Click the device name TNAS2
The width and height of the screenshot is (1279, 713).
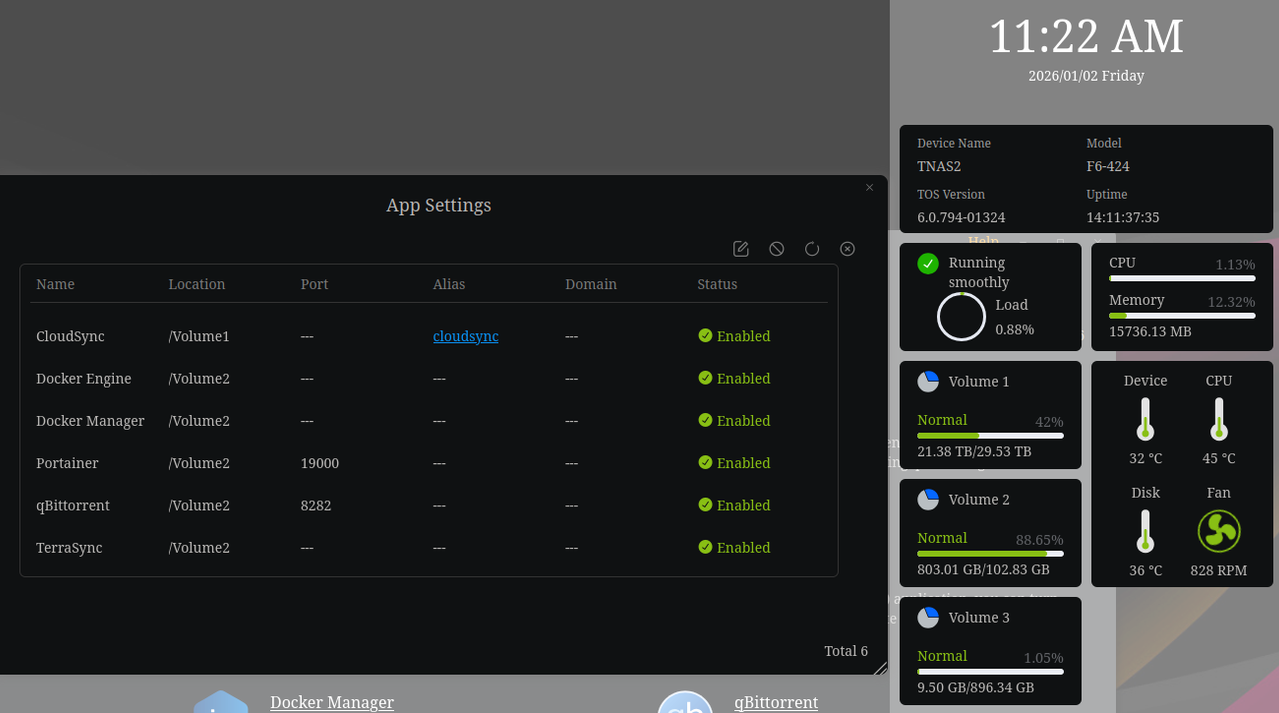pos(939,166)
